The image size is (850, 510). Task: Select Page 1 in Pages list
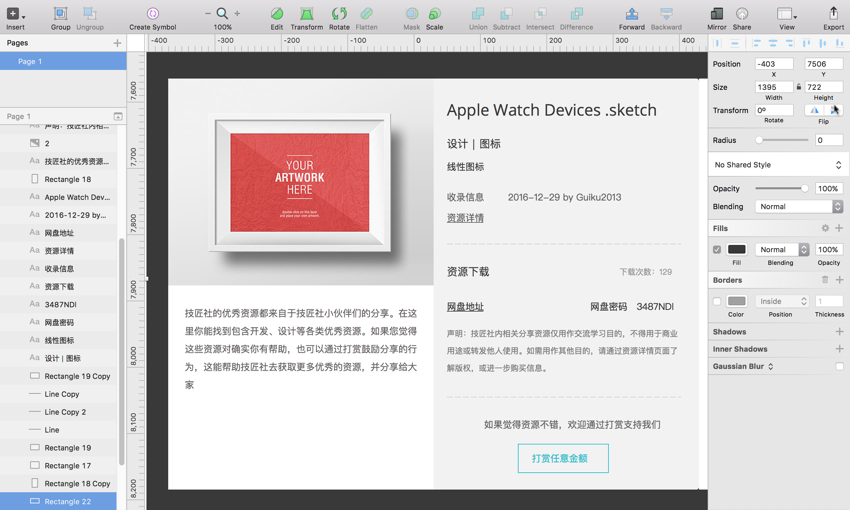(x=62, y=61)
